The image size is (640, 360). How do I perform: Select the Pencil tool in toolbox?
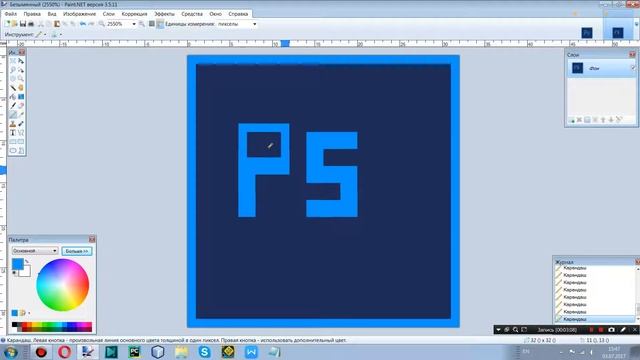[x=13, y=115]
